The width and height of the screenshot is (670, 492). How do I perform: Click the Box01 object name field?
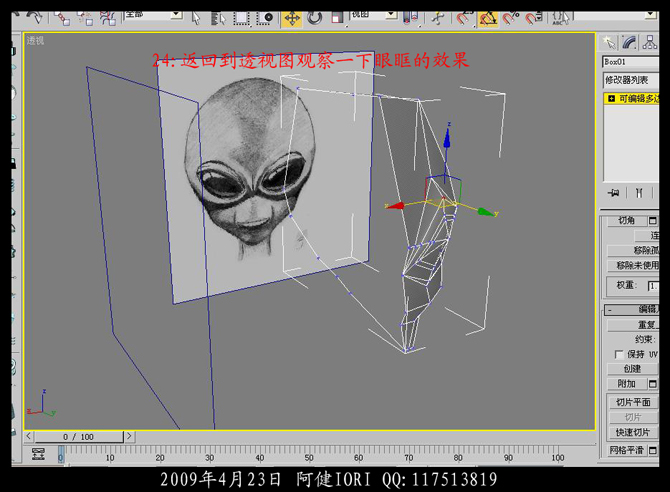tap(630, 62)
